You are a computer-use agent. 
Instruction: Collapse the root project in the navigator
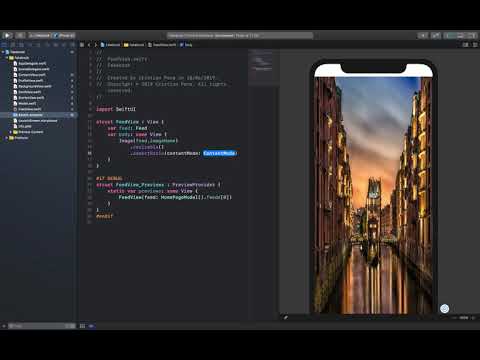[x=3, y=52]
